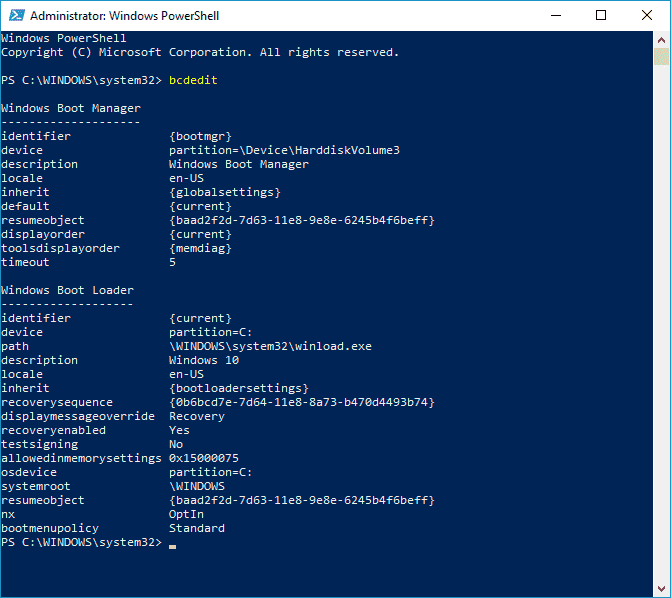
Task: Click the scrollbar up arrow
Action: [661, 40]
